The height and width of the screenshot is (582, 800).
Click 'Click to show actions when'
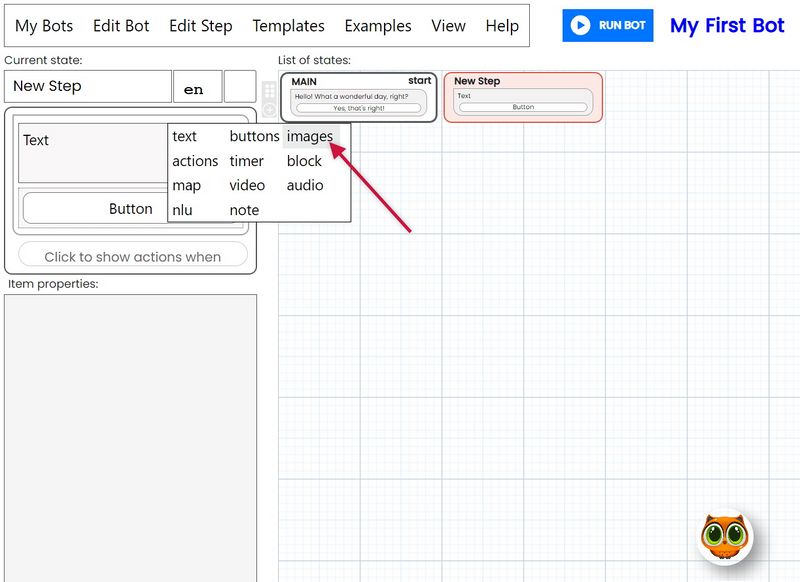coord(133,256)
